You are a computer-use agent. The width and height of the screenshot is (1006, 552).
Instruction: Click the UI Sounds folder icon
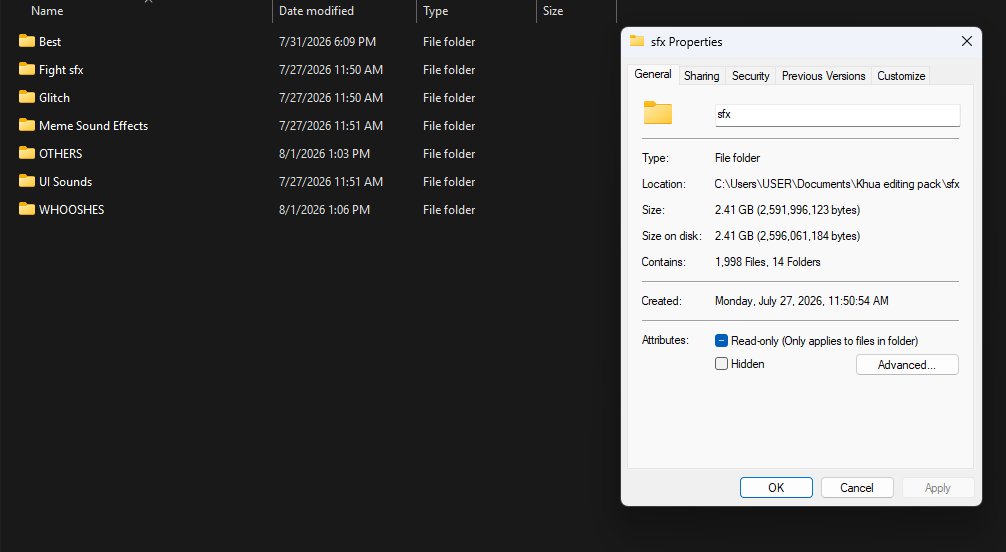tap(27, 182)
